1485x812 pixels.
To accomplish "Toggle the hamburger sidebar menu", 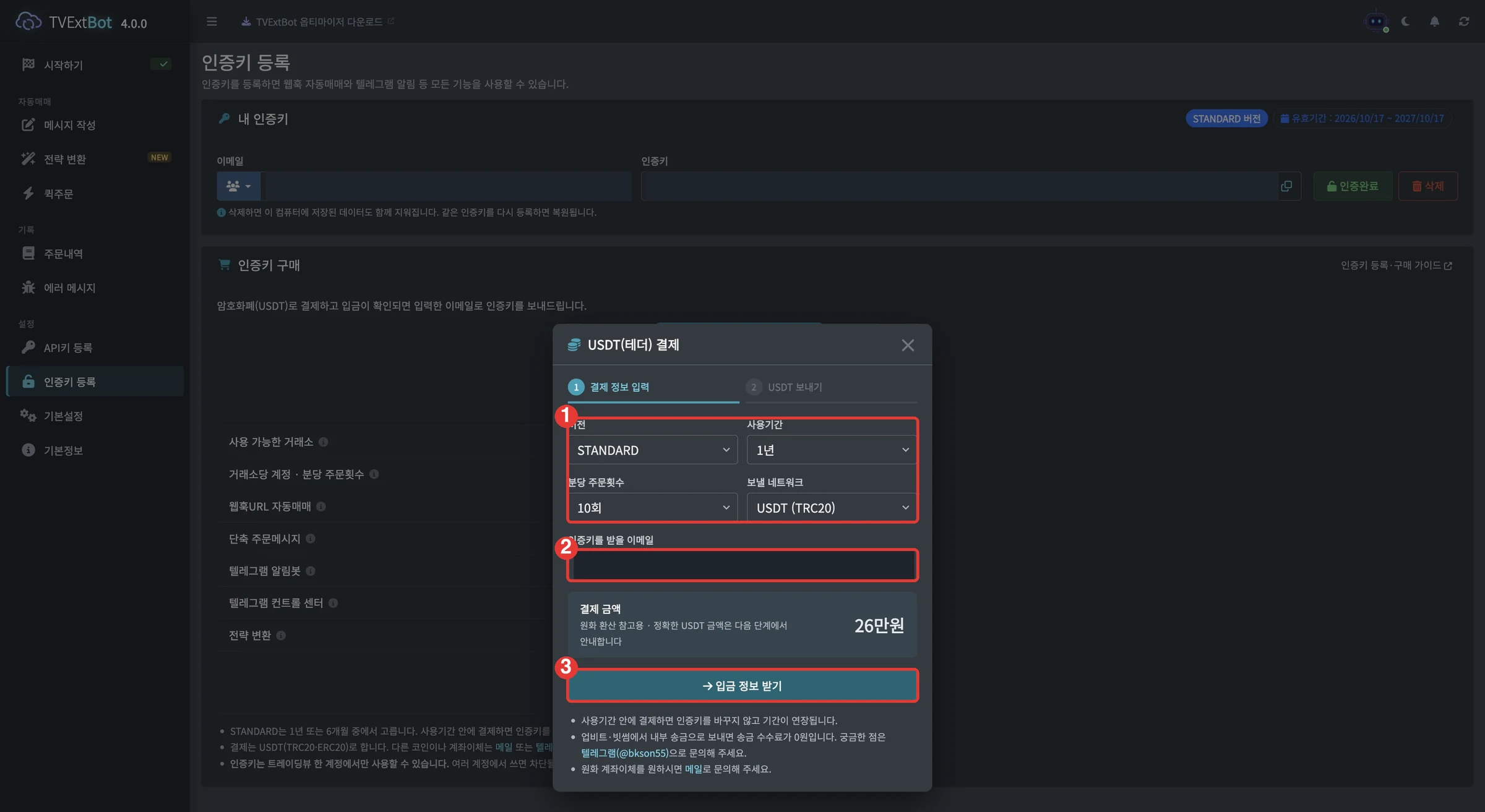I will (x=212, y=22).
